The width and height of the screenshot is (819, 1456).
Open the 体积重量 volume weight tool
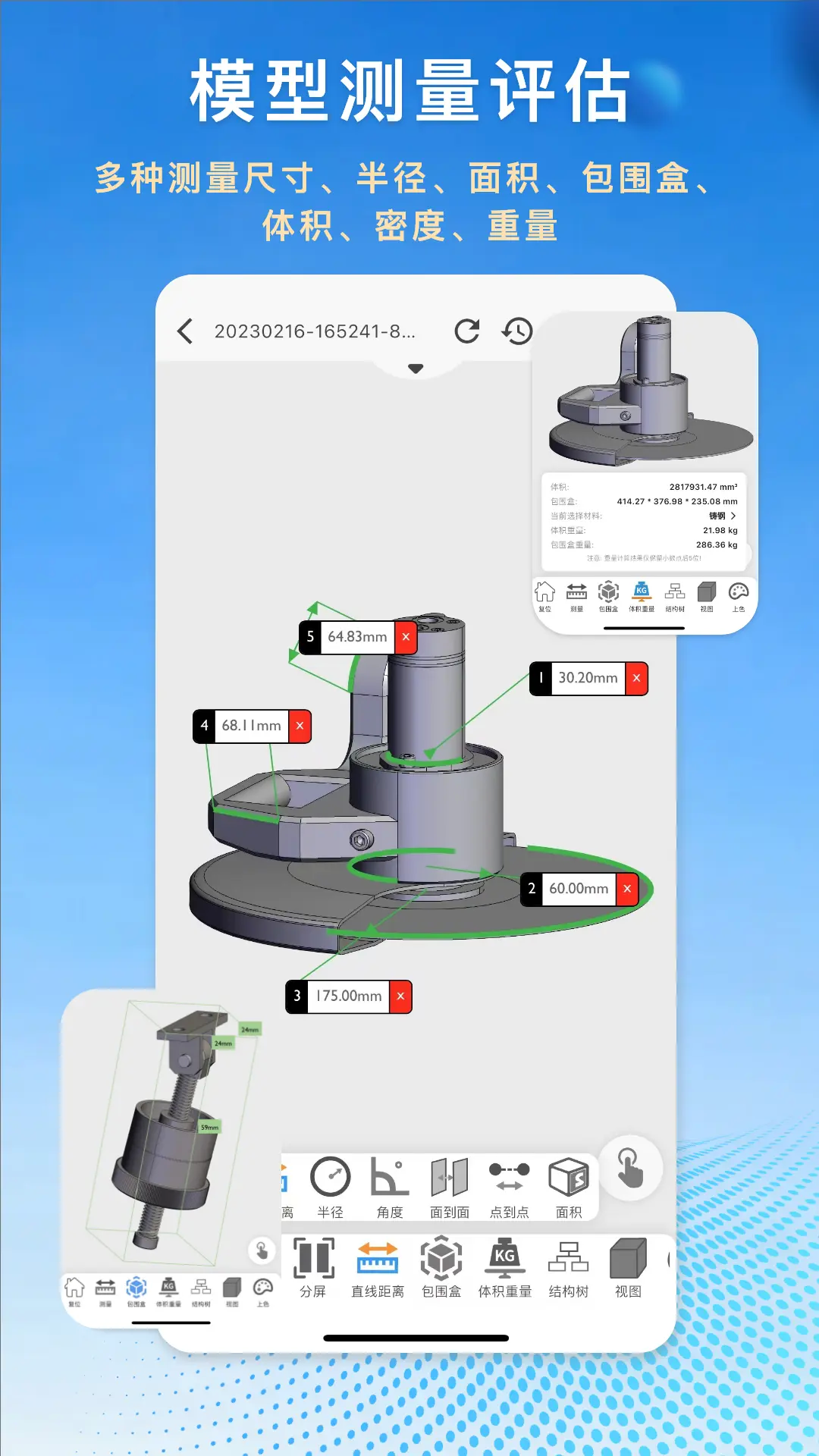pos(505,1268)
